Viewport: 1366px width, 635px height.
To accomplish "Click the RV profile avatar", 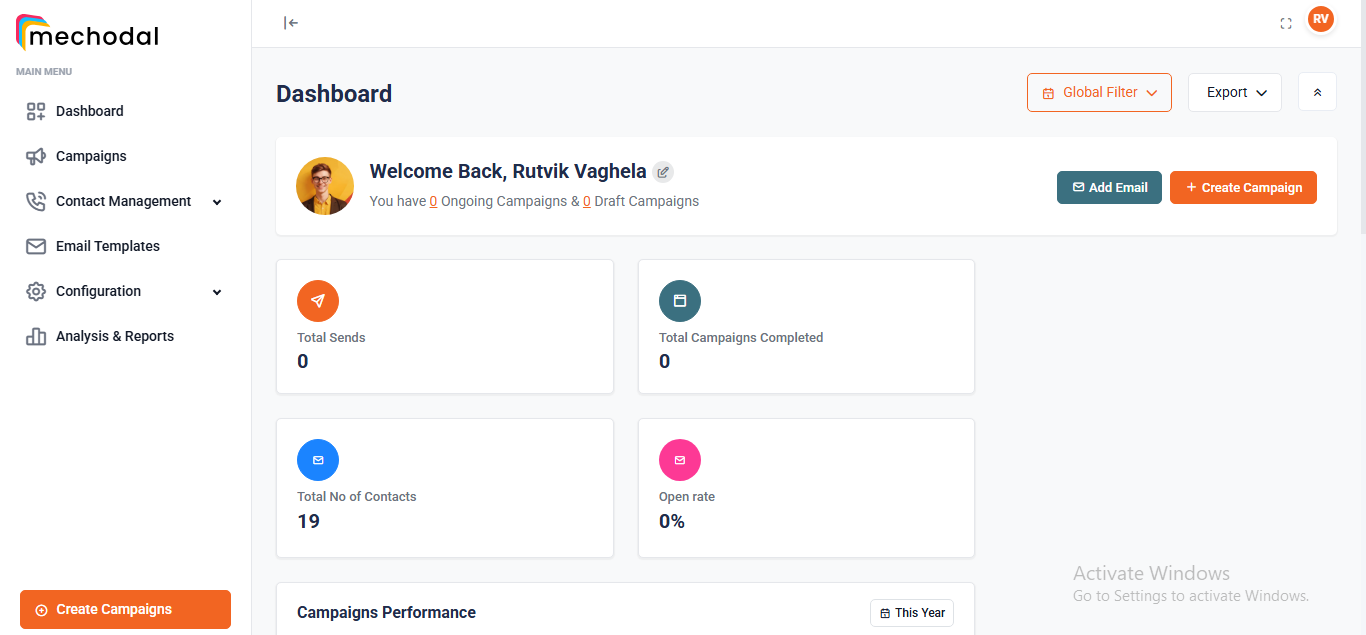I will click(x=1320, y=18).
